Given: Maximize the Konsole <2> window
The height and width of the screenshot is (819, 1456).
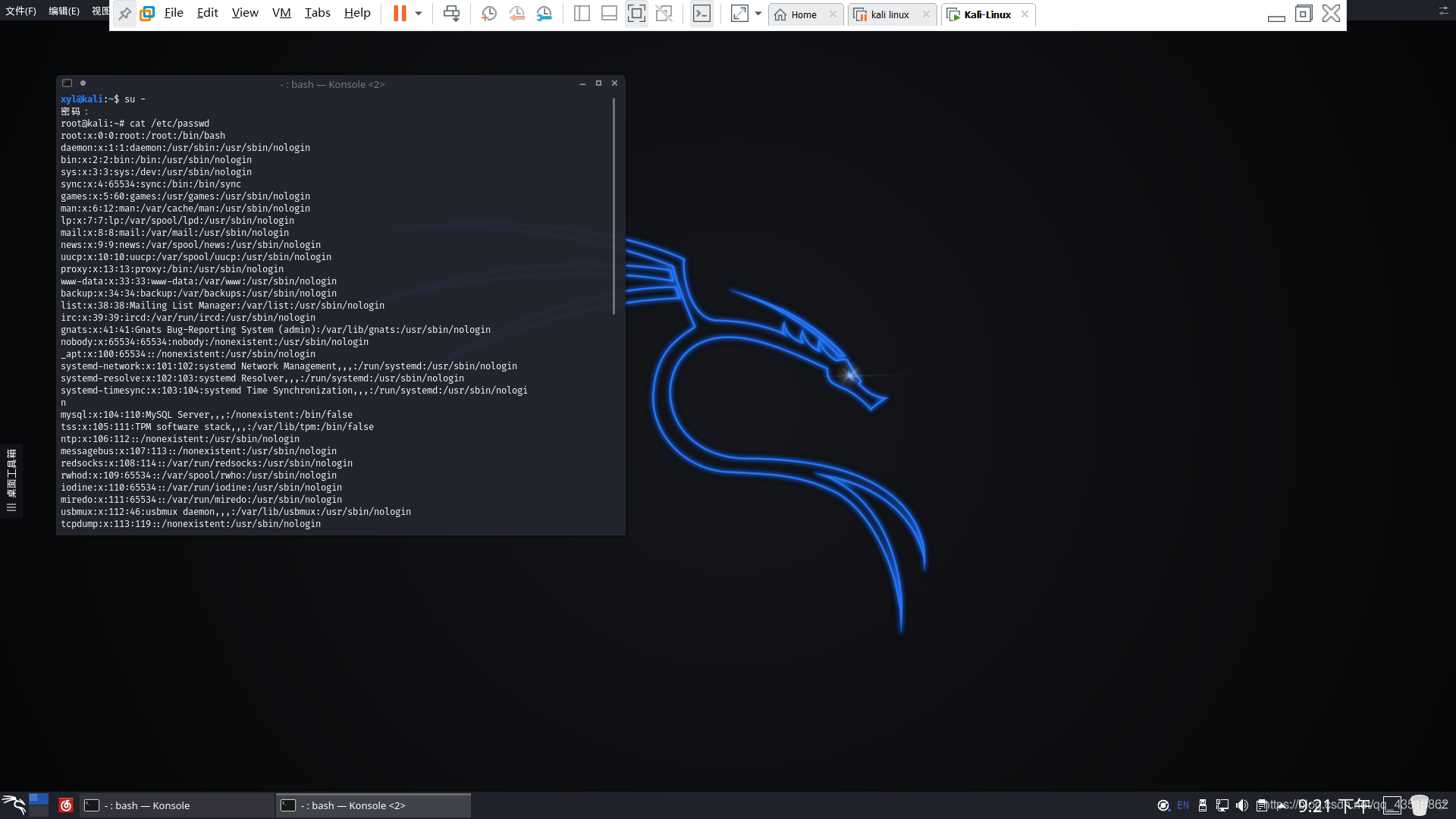Looking at the screenshot, I should click(598, 83).
